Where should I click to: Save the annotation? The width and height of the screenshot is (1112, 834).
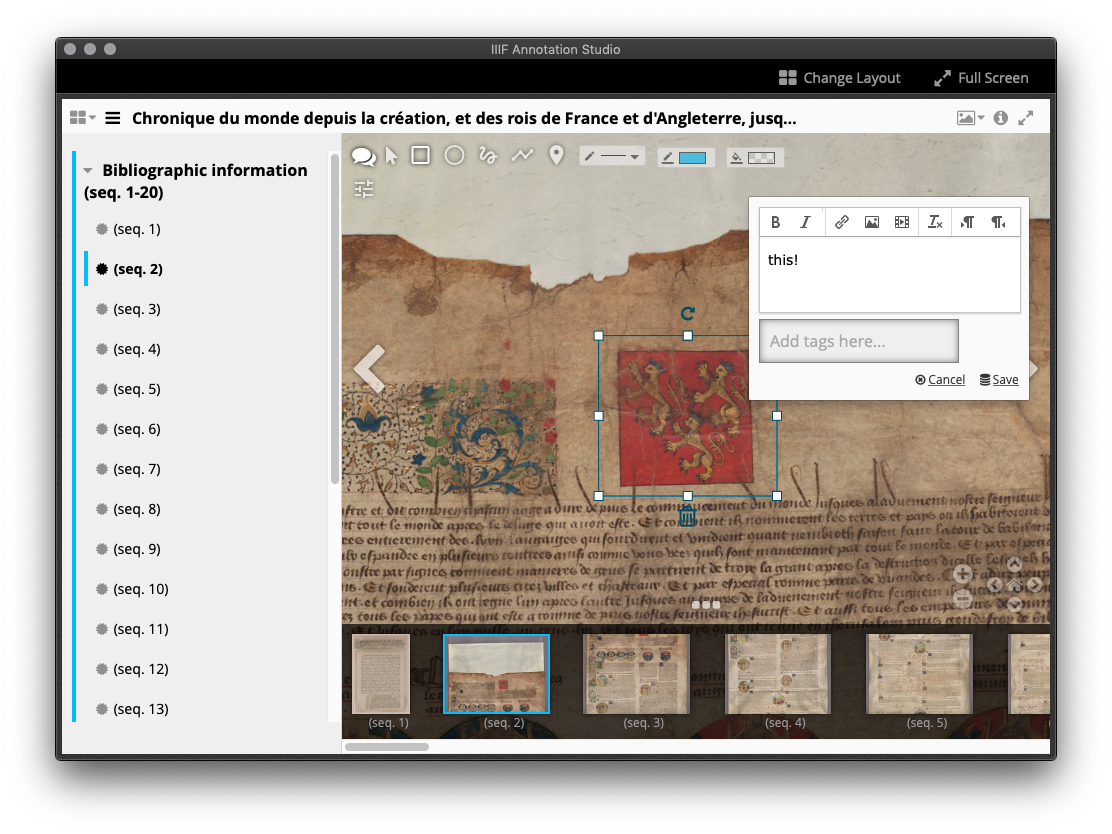tap(999, 380)
